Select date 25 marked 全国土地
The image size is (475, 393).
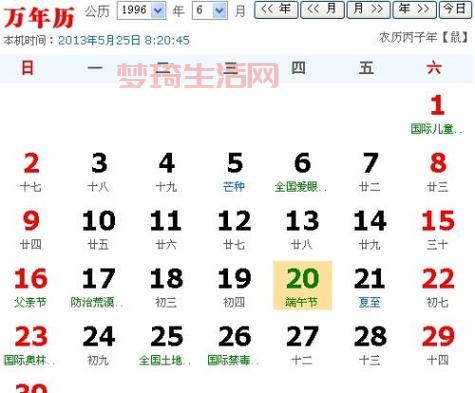click(x=166, y=345)
